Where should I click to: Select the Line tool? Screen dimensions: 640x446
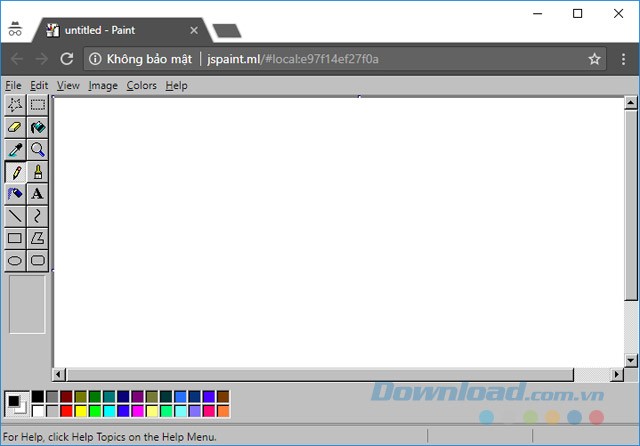tap(15, 216)
